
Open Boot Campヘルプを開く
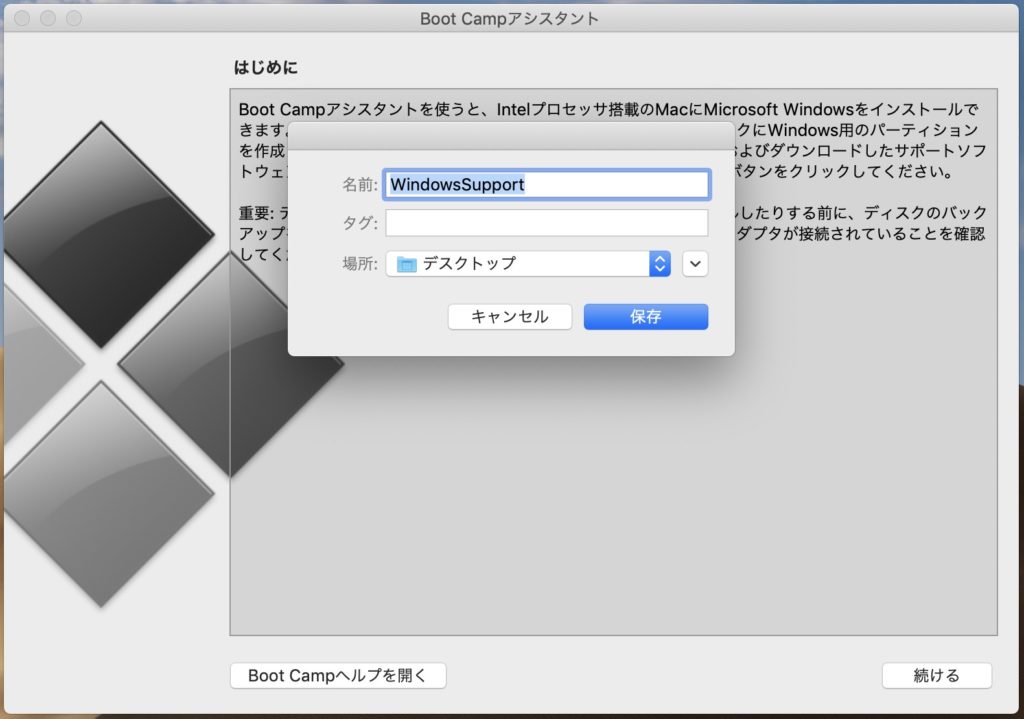click(338, 675)
